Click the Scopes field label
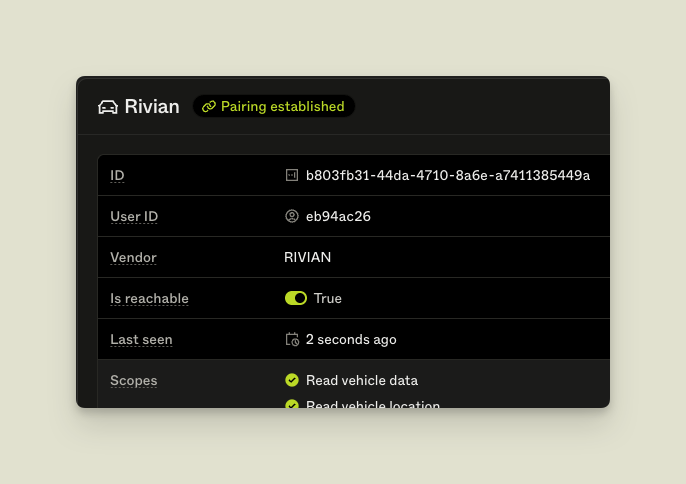Viewport: 686px width, 484px height. [x=133, y=380]
